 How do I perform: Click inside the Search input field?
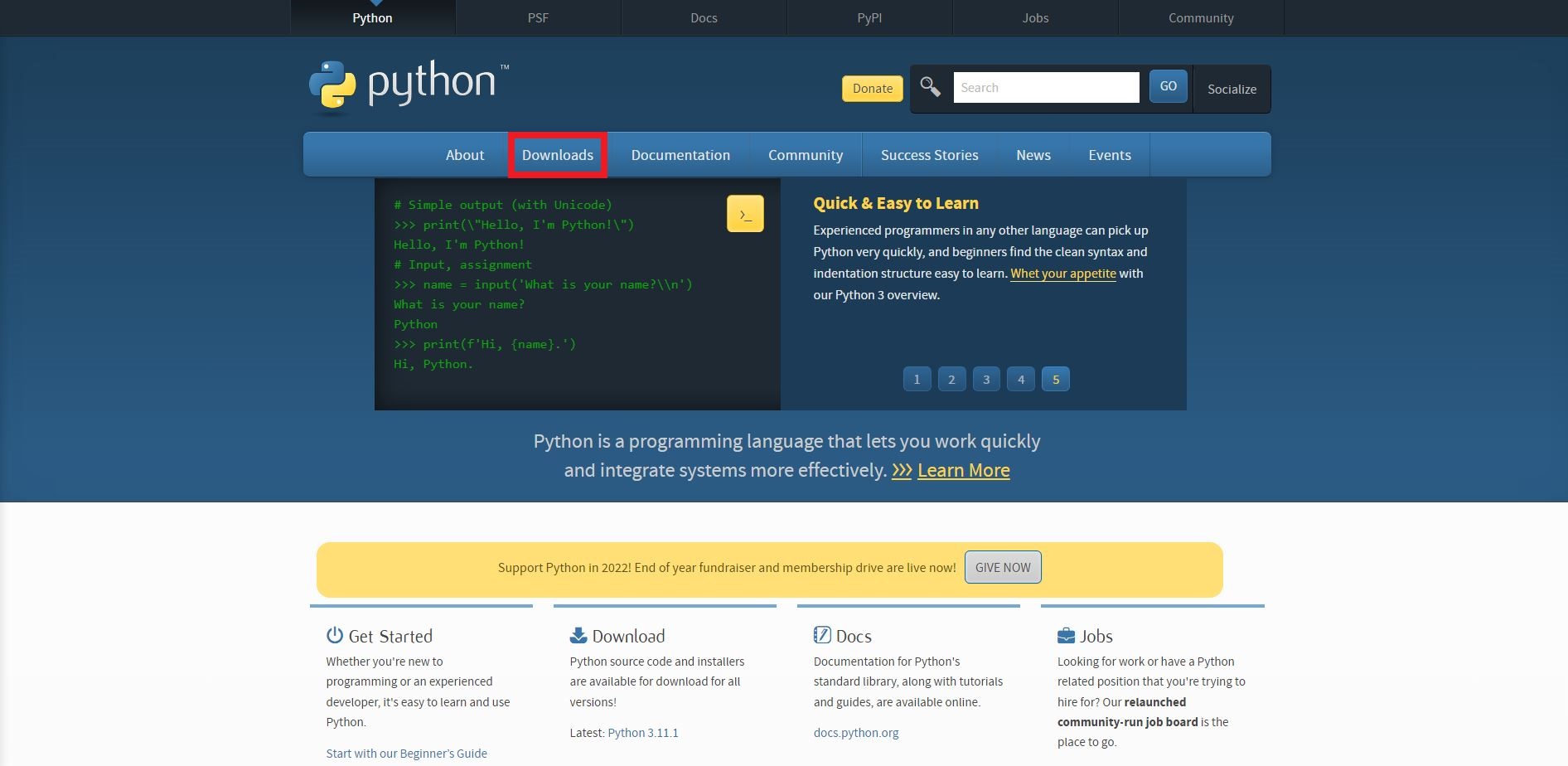[x=1046, y=87]
